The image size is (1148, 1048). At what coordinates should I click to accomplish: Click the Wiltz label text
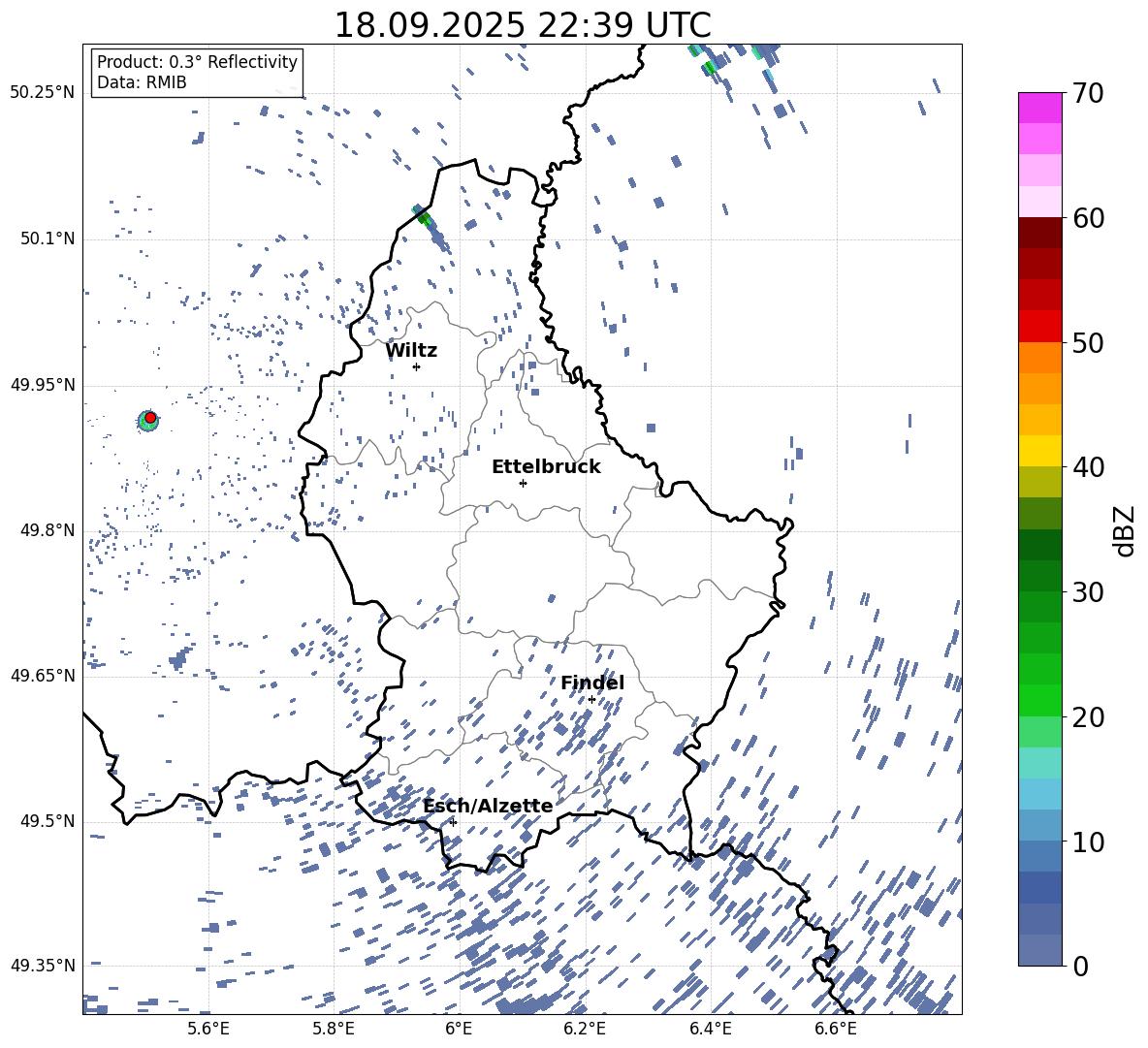coord(411,351)
